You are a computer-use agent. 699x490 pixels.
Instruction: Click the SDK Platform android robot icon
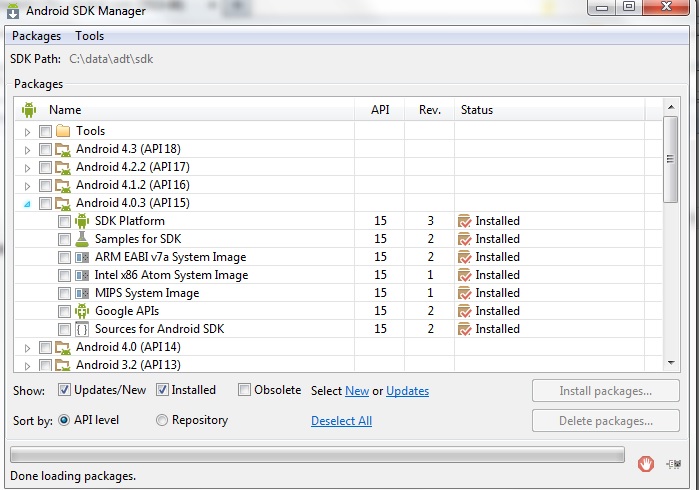point(82,221)
